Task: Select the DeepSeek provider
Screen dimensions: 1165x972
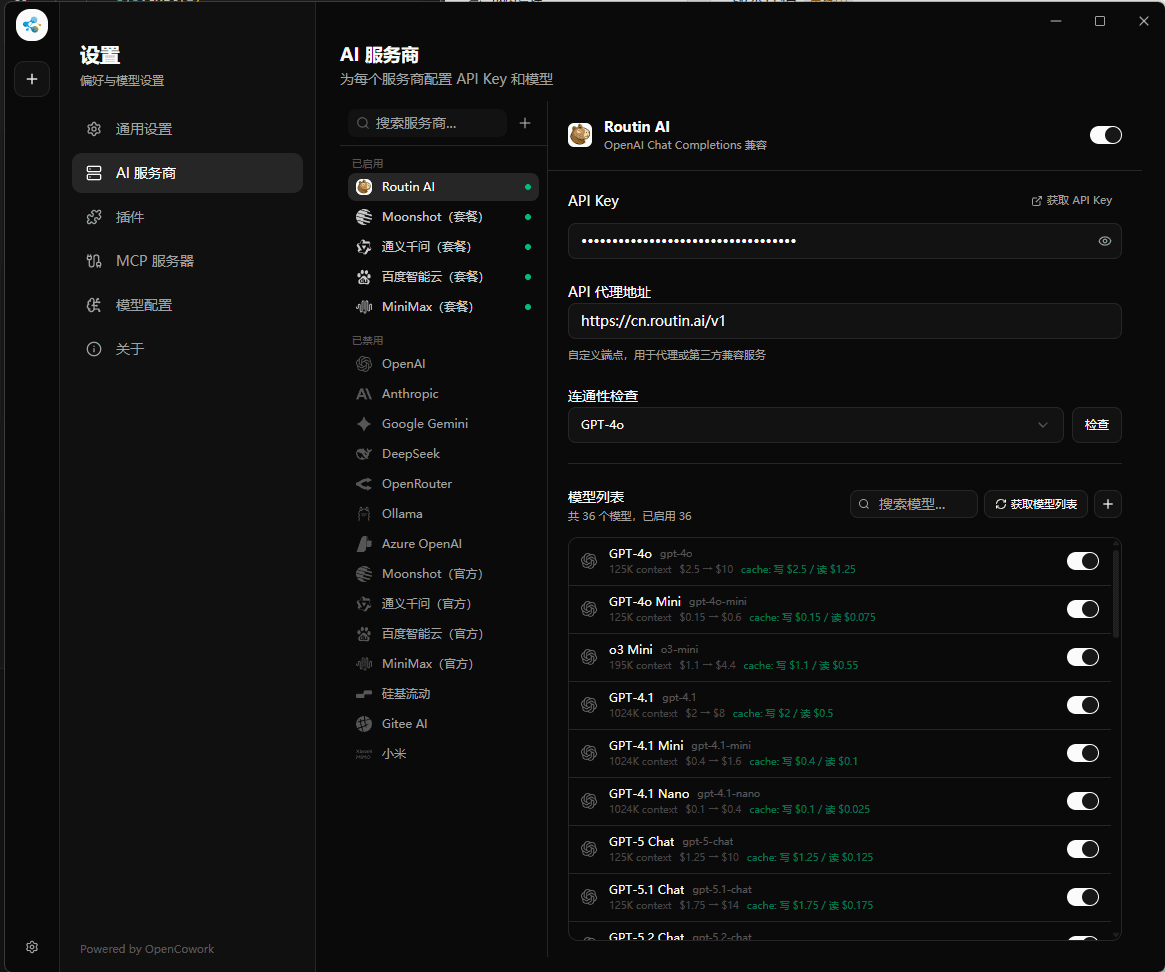Action: click(410, 454)
